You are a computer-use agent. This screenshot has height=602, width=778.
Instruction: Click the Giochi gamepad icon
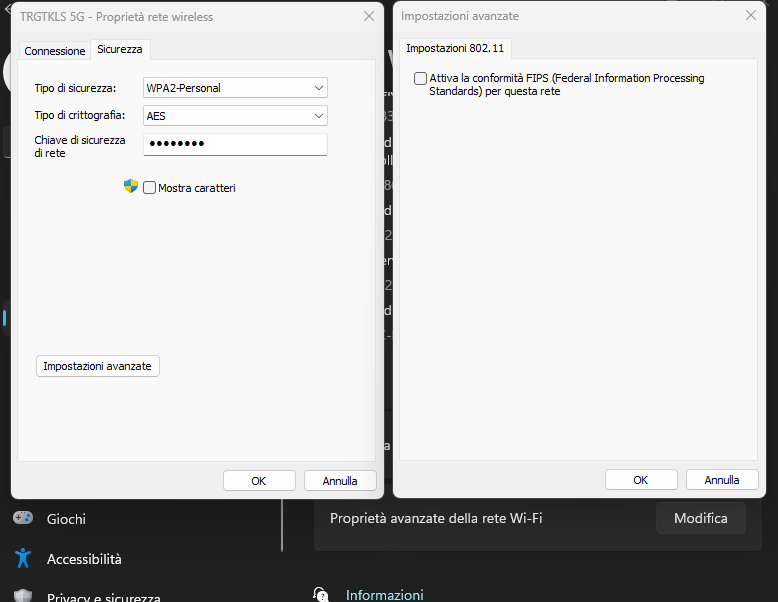pyautogui.click(x=22, y=518)
